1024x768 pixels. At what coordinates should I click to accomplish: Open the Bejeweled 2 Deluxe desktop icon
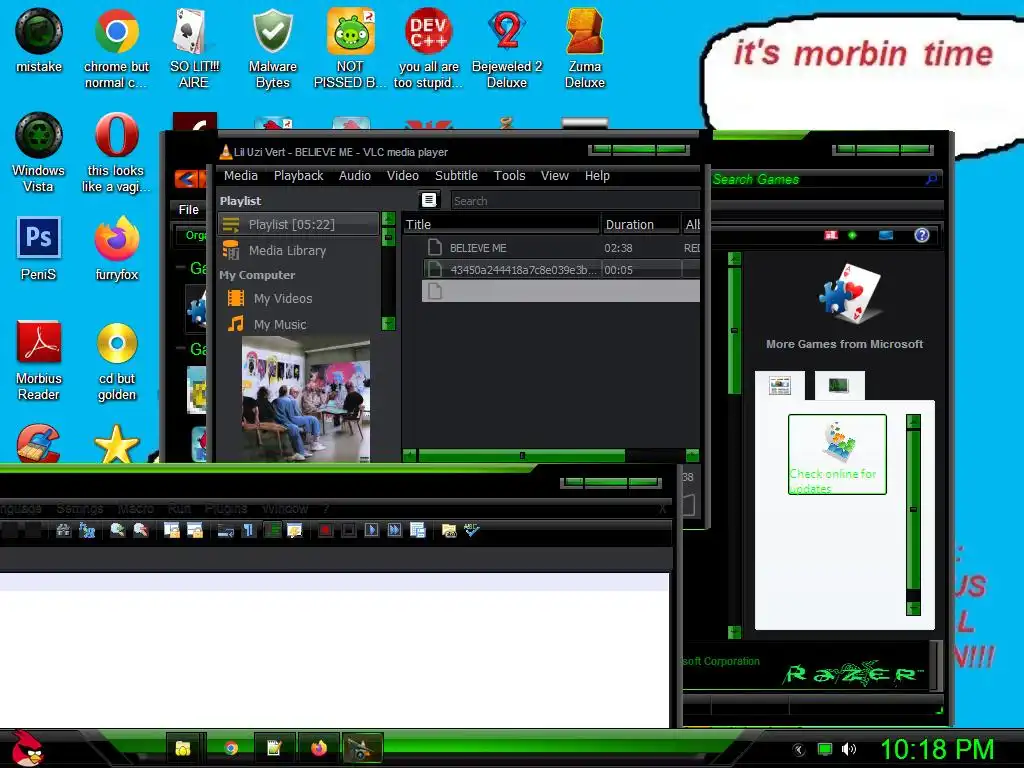[507, 48]
